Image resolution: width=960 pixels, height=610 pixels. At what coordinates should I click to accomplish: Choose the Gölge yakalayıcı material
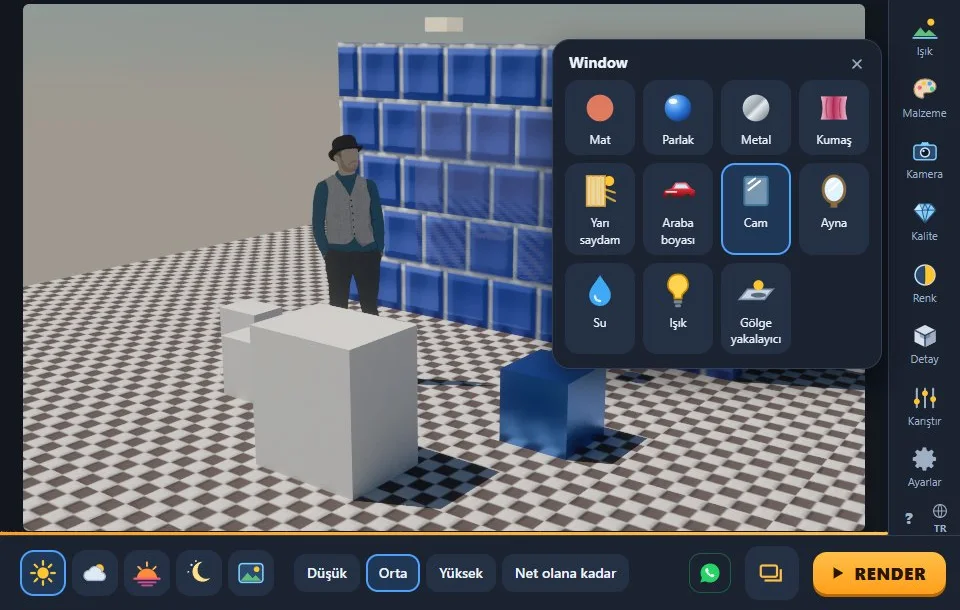(756, 308)
